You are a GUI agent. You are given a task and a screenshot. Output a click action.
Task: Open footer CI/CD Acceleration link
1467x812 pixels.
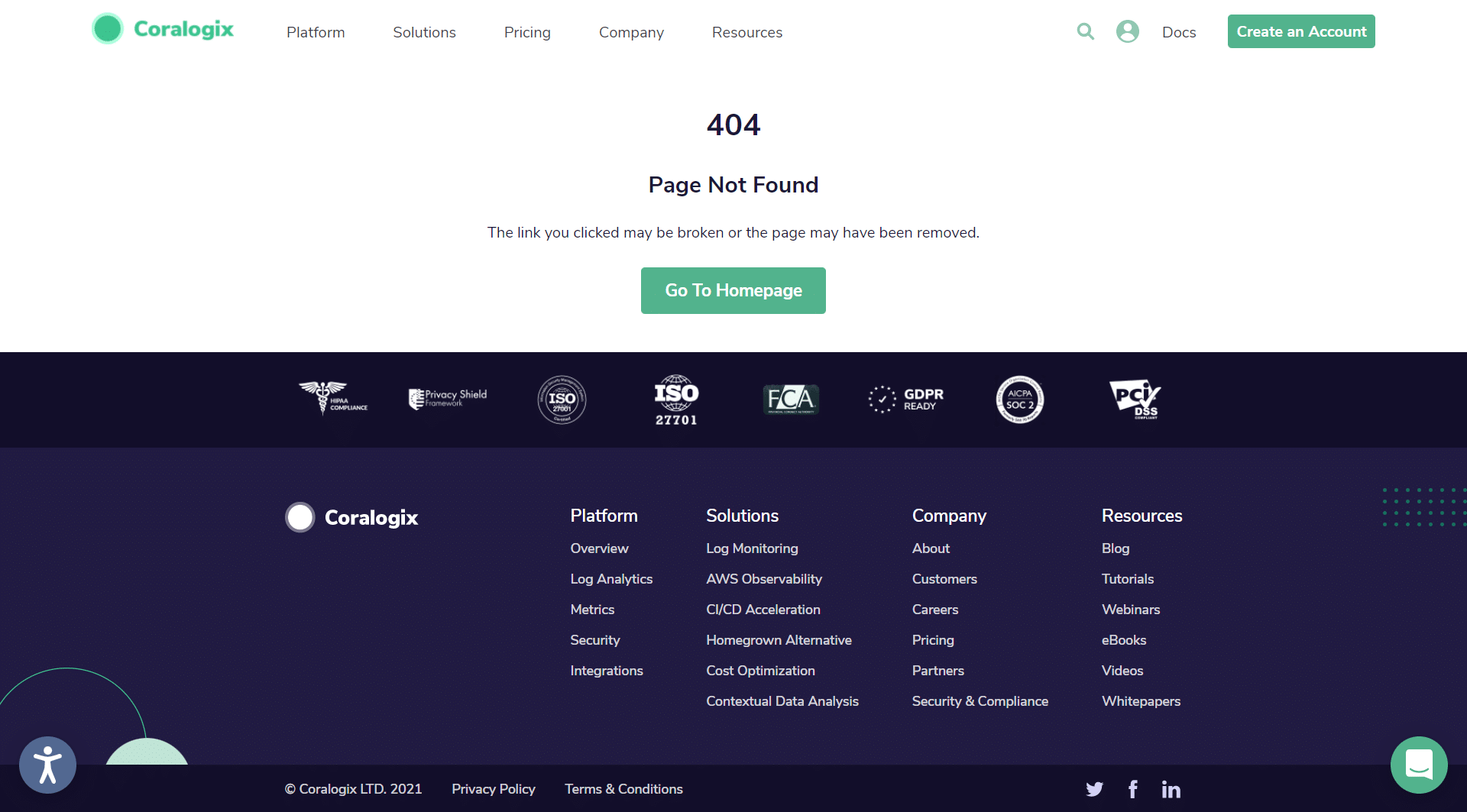763,610
